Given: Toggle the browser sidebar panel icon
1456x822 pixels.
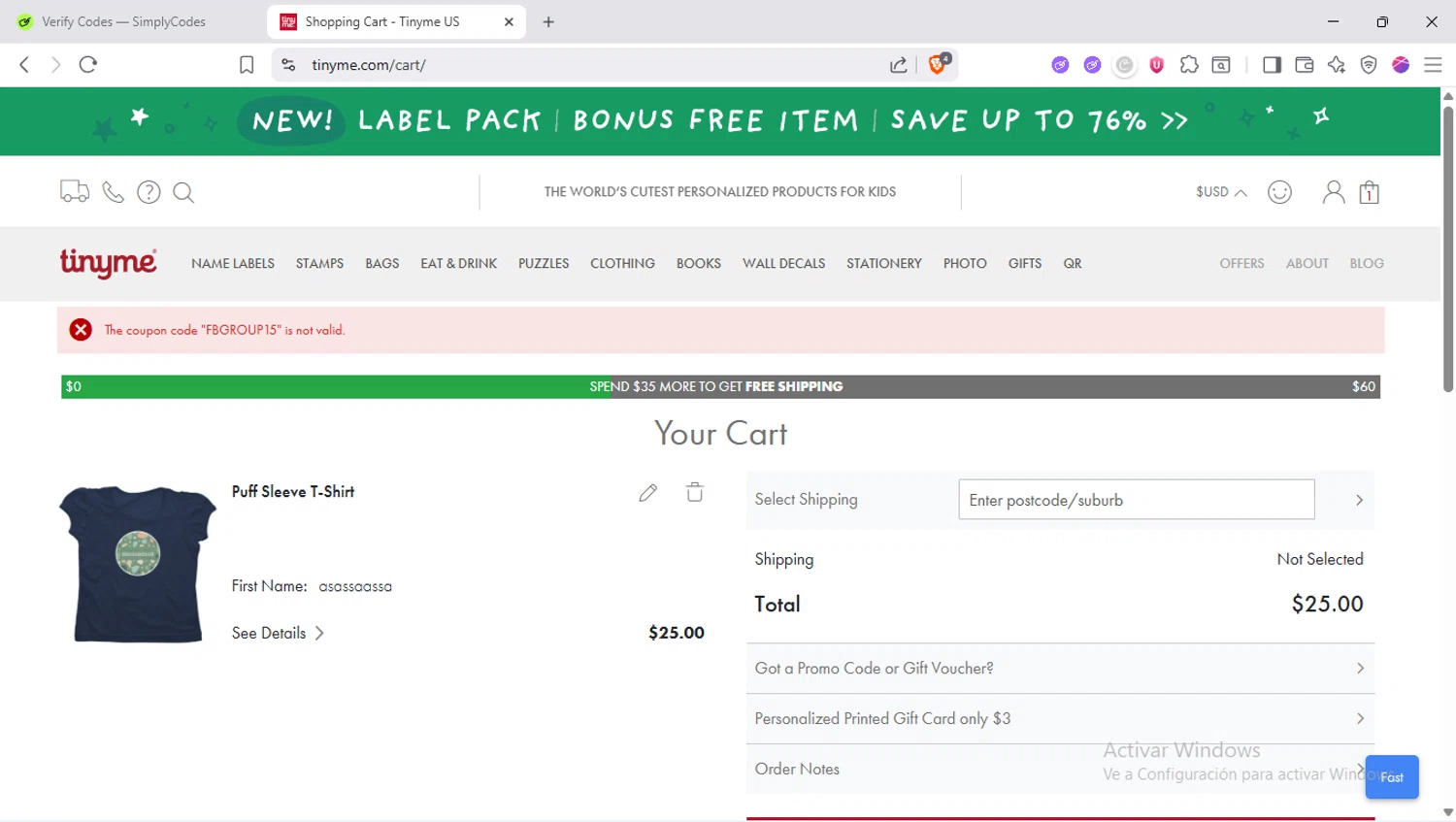Looking at the screenshot, I should (x=1272, y=65).
